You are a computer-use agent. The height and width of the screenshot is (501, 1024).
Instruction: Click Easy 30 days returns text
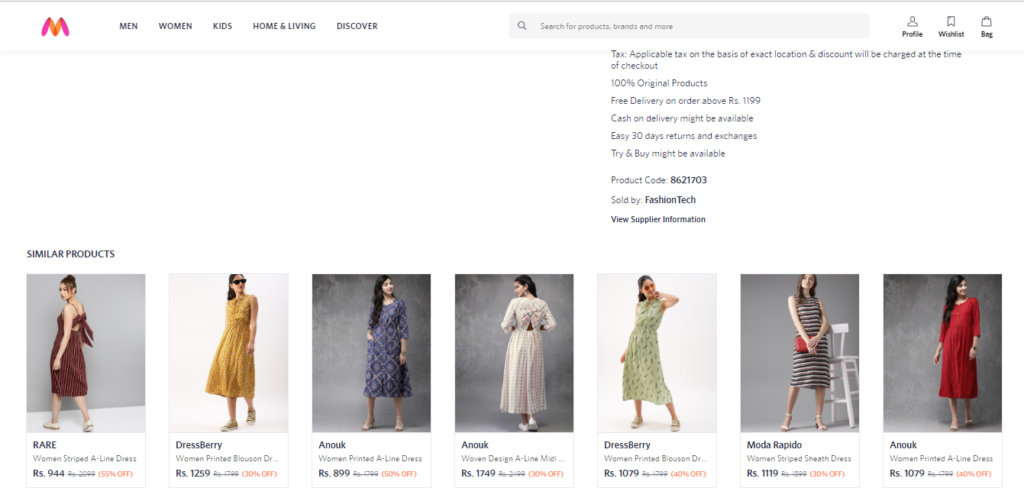pyautogui.click(x=684, y=136)
